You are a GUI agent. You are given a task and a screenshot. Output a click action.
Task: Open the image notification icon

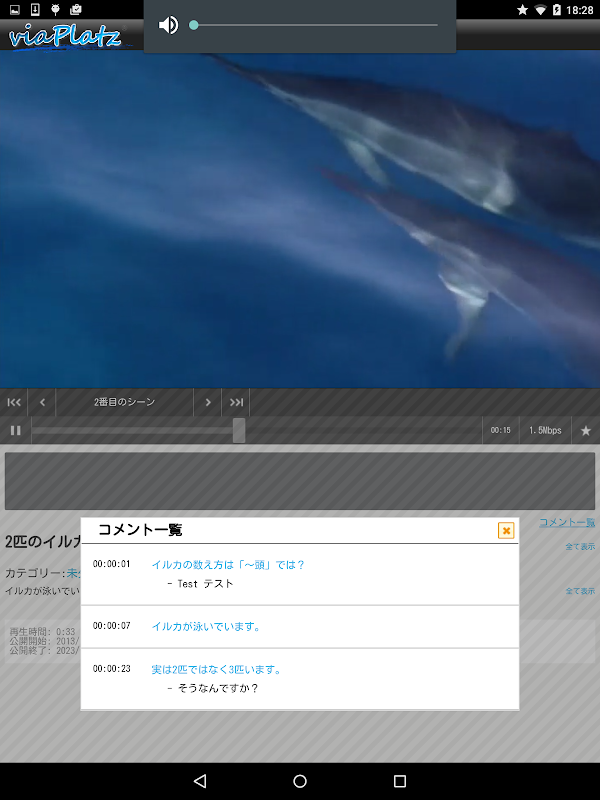[x=15, y=9]
